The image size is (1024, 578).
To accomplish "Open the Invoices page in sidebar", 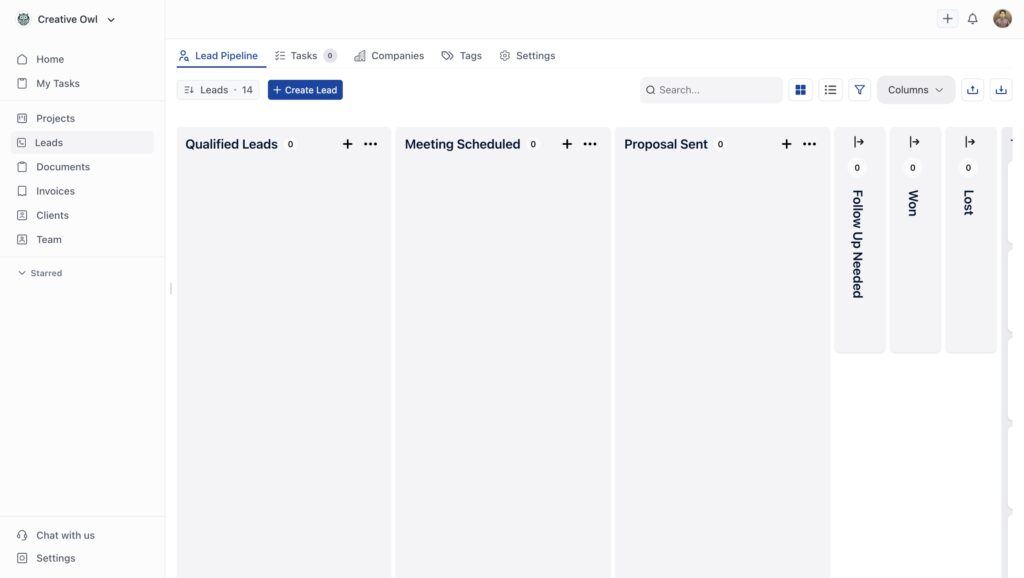I will (55, 191).
